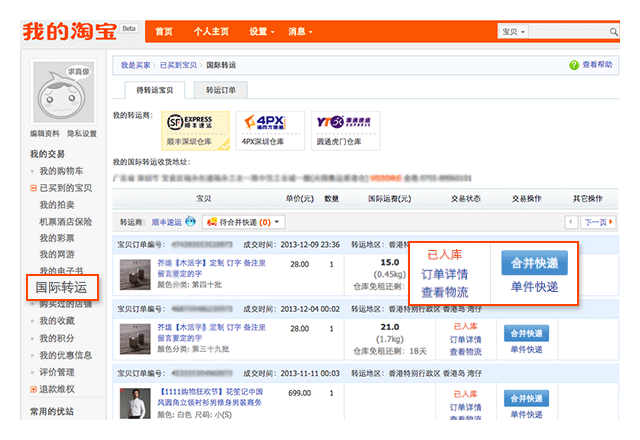Click 单件快递 in the 2013-12-04 order
The height and width of the screenshot is (440, 640).
click(x=527, y=350)
